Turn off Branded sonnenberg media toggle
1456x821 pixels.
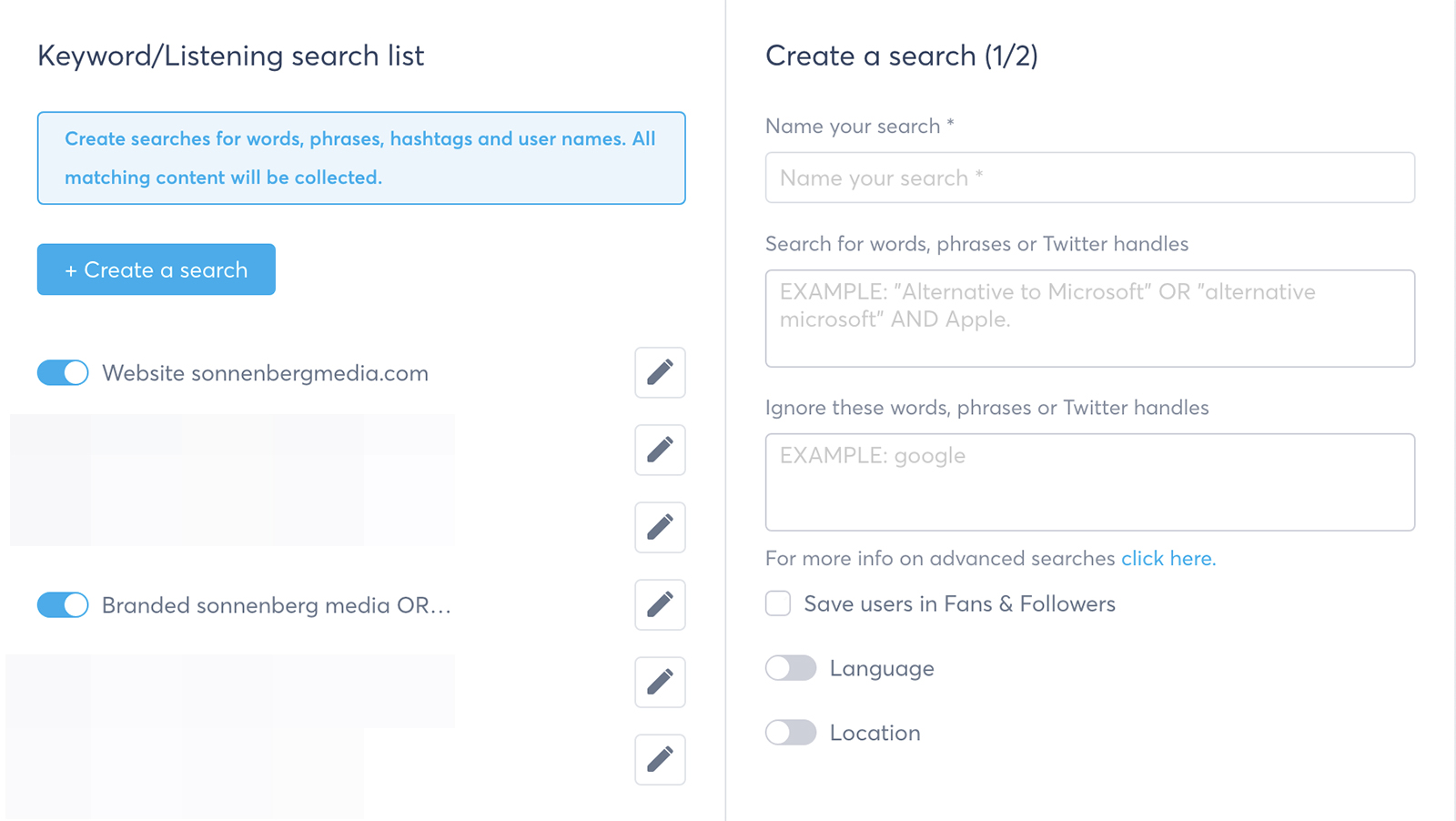63,604
